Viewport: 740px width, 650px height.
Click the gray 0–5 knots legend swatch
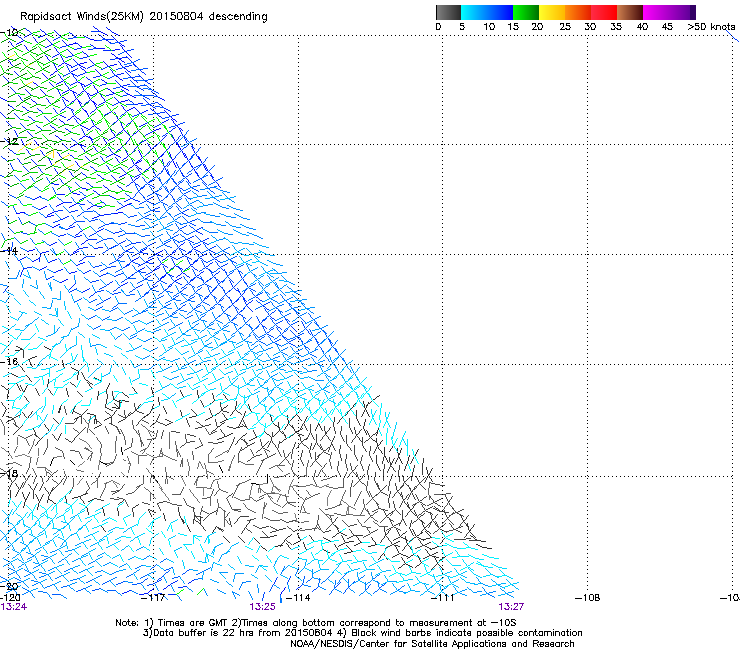(x=448, y=12)
